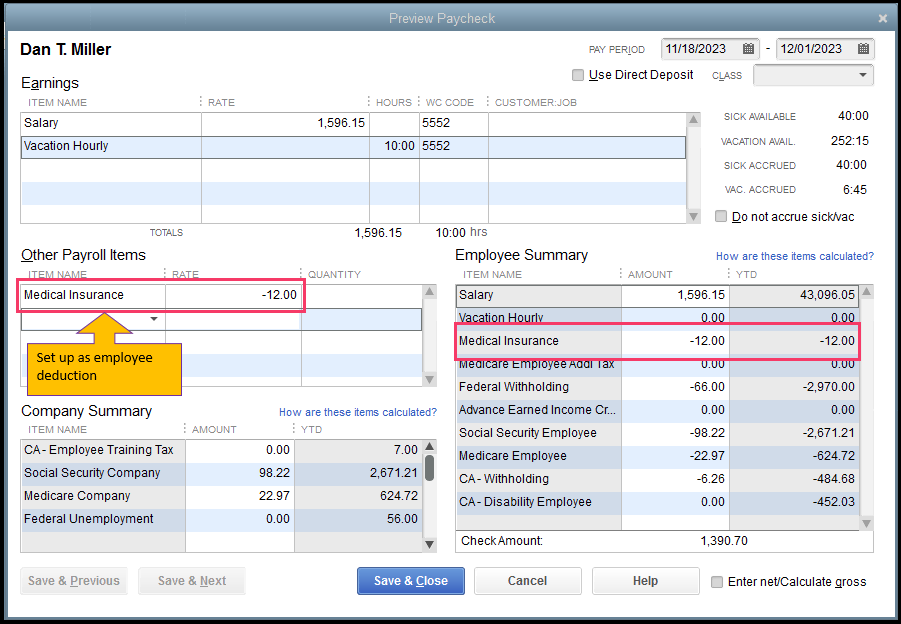Check the Use Direct Deposit box
This screenshot has height=624, width=901.
tap(577, 75)
